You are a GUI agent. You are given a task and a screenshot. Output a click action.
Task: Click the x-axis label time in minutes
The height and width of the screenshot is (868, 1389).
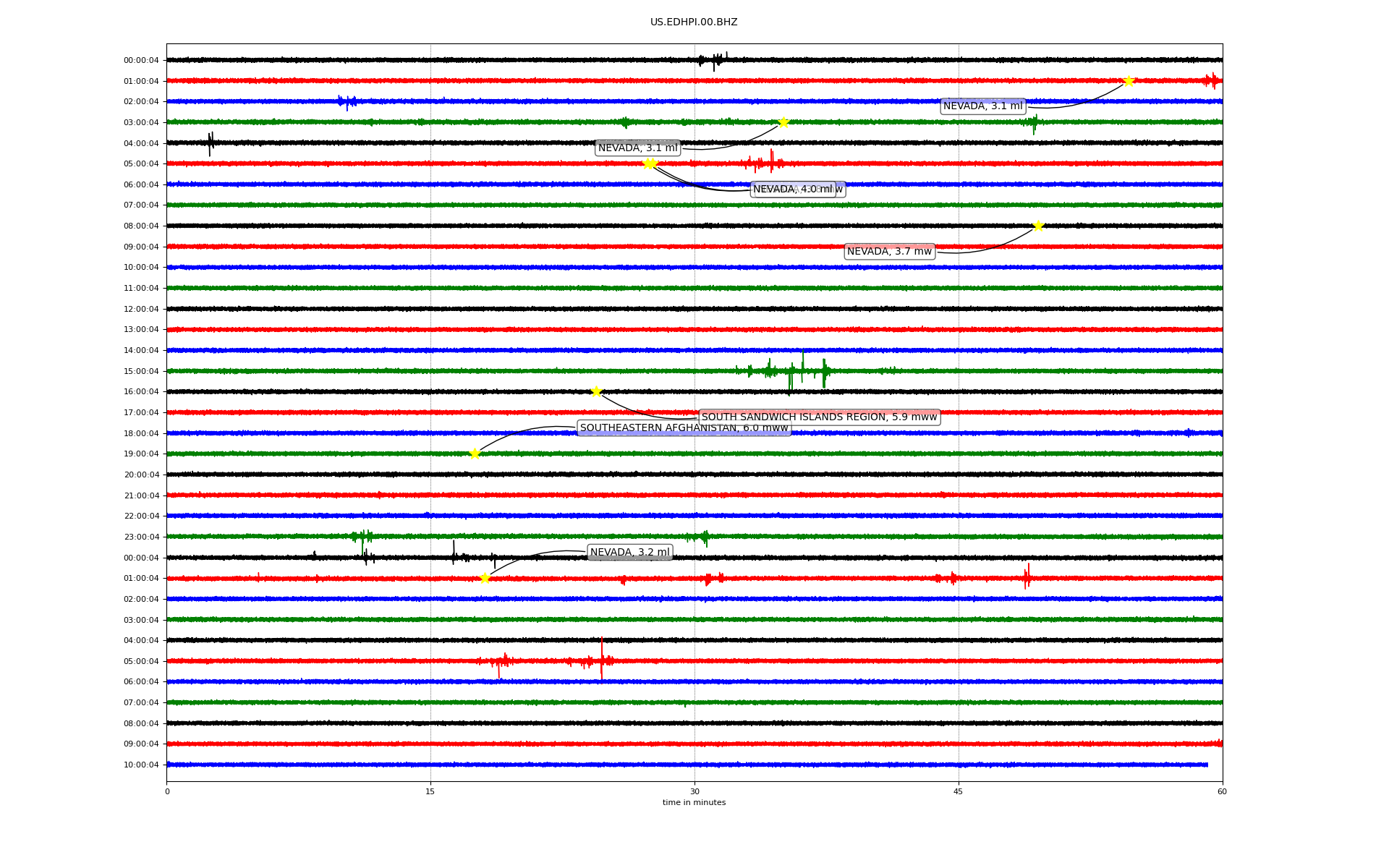pyautogui.click(x=694, y=803)
